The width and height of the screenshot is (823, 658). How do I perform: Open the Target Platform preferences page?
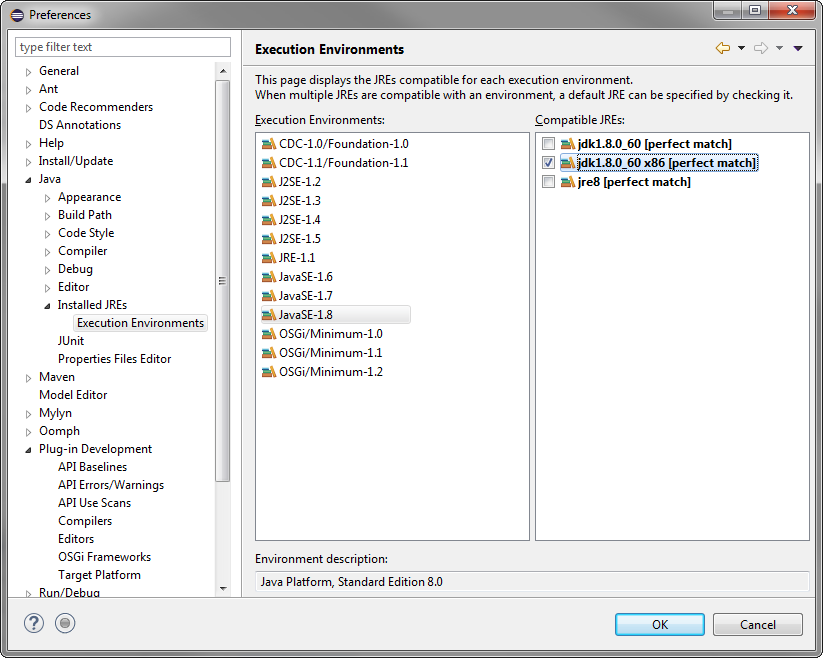(99, 575)
